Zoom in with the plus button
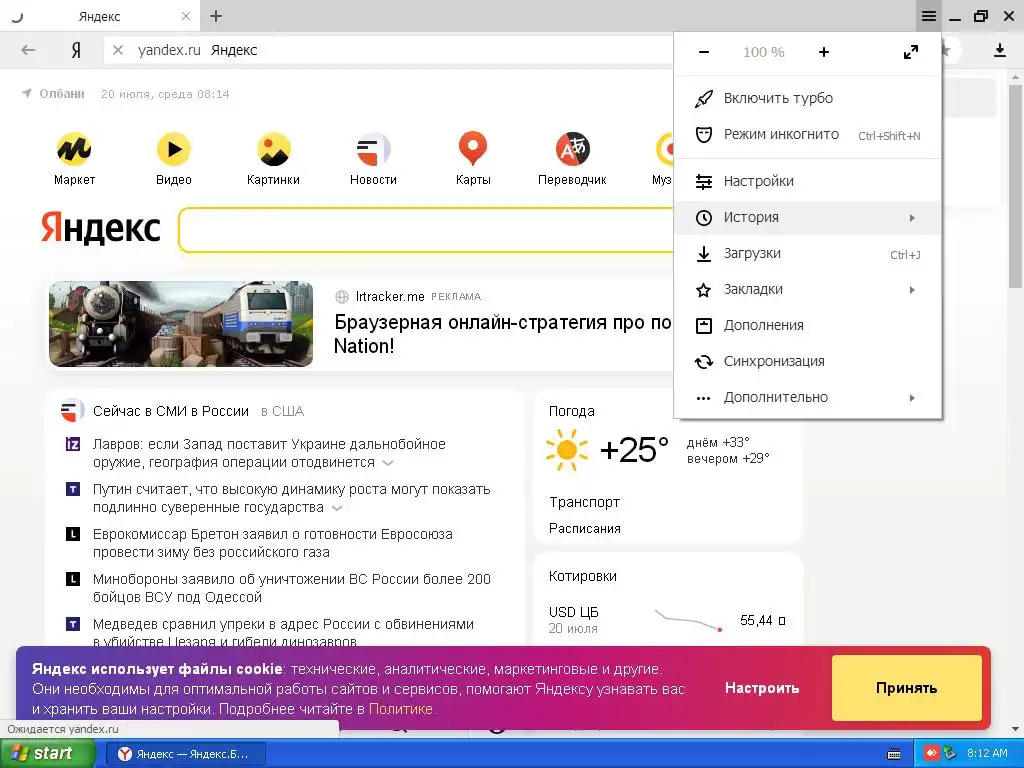This screenshot has width=1024, height=768. click(824, 52)
